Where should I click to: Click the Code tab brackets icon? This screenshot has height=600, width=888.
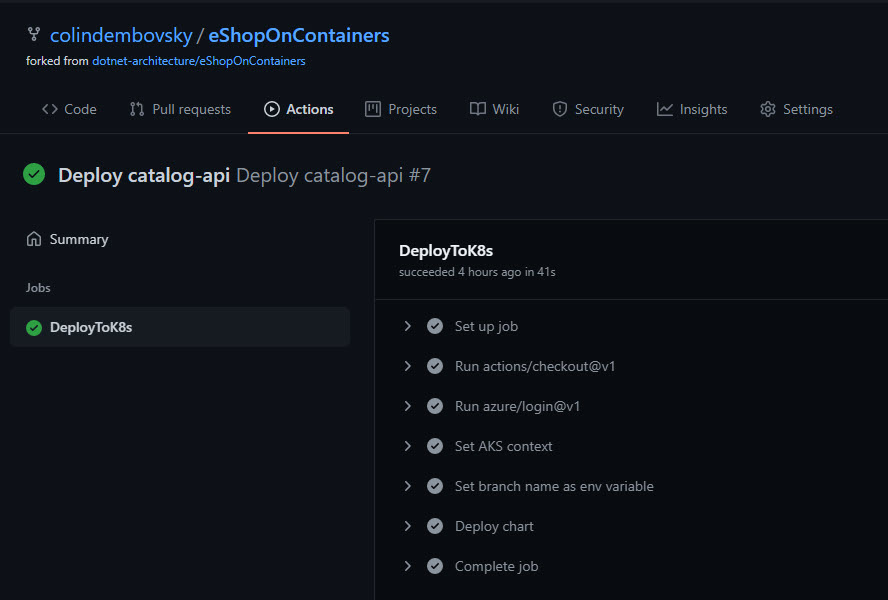pyautogui.click(x=50, y=109)
